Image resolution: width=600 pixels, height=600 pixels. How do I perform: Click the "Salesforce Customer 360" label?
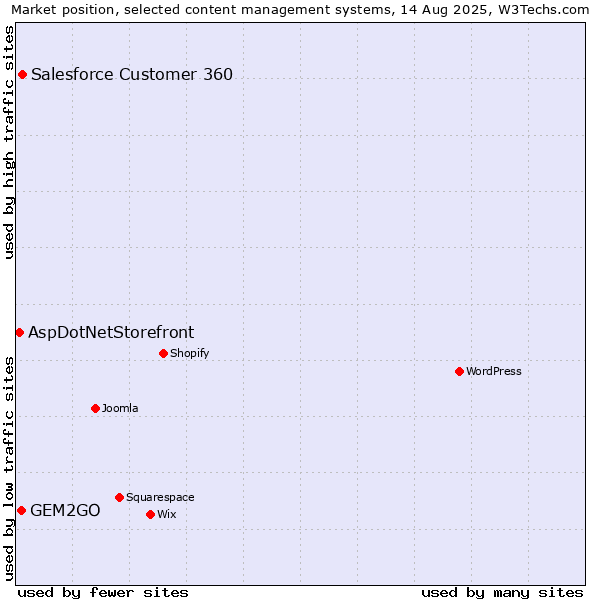pyautogui.click(x=132, y=74)
